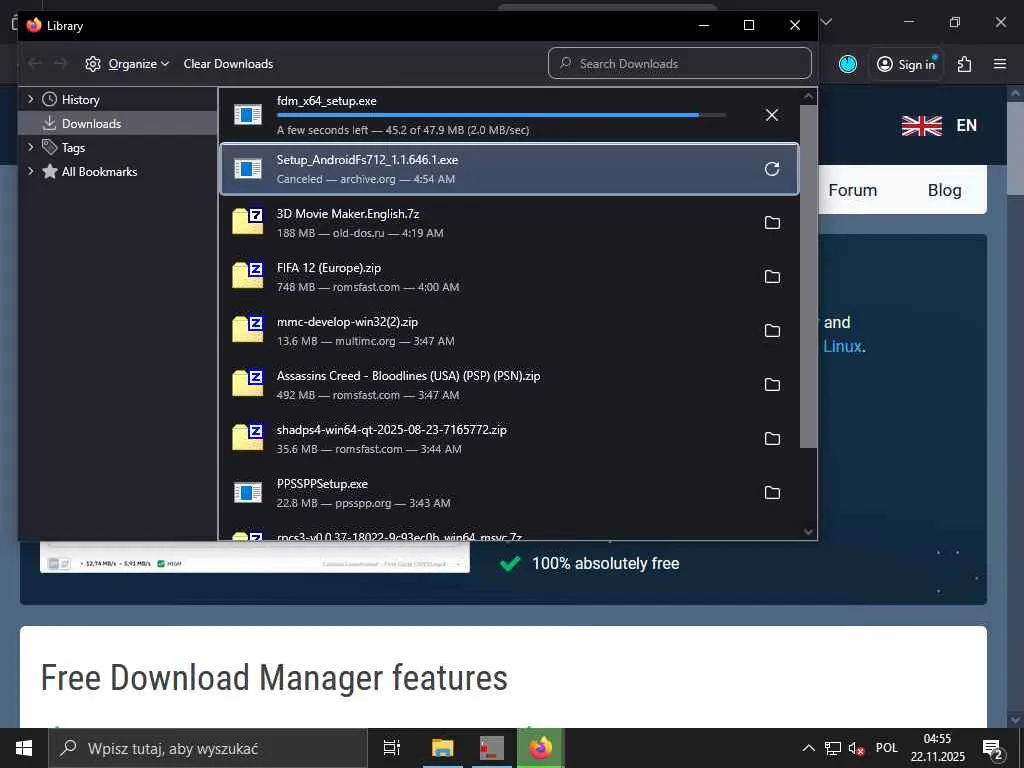Click the mmc-develop-win32(2) zip archive icon
This screenshot has height=768, width=1024.
pyautogui.click(x=248, y=330)
